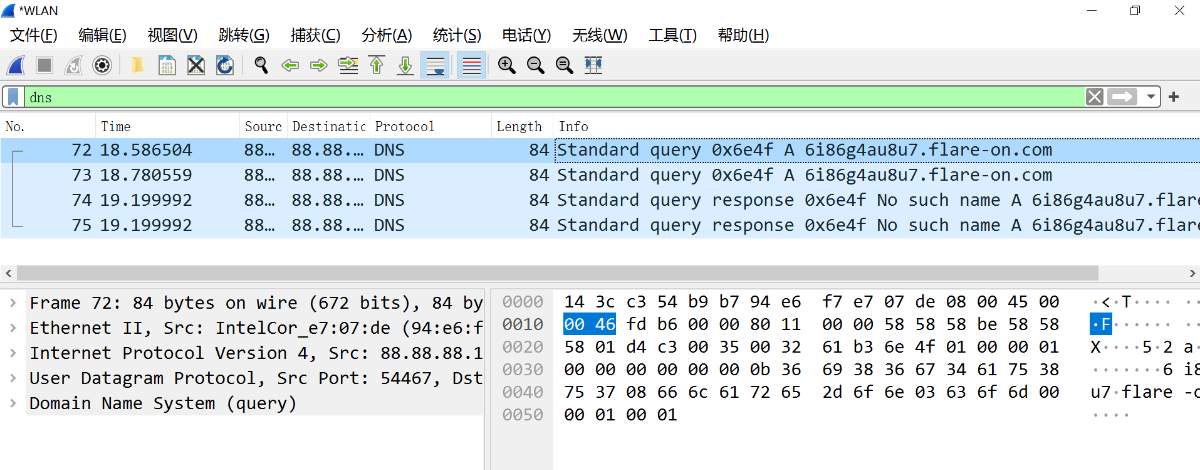This screenshot has height=470, width=1200.
Task: Zoom in main window text
Action: click(507, 66)
